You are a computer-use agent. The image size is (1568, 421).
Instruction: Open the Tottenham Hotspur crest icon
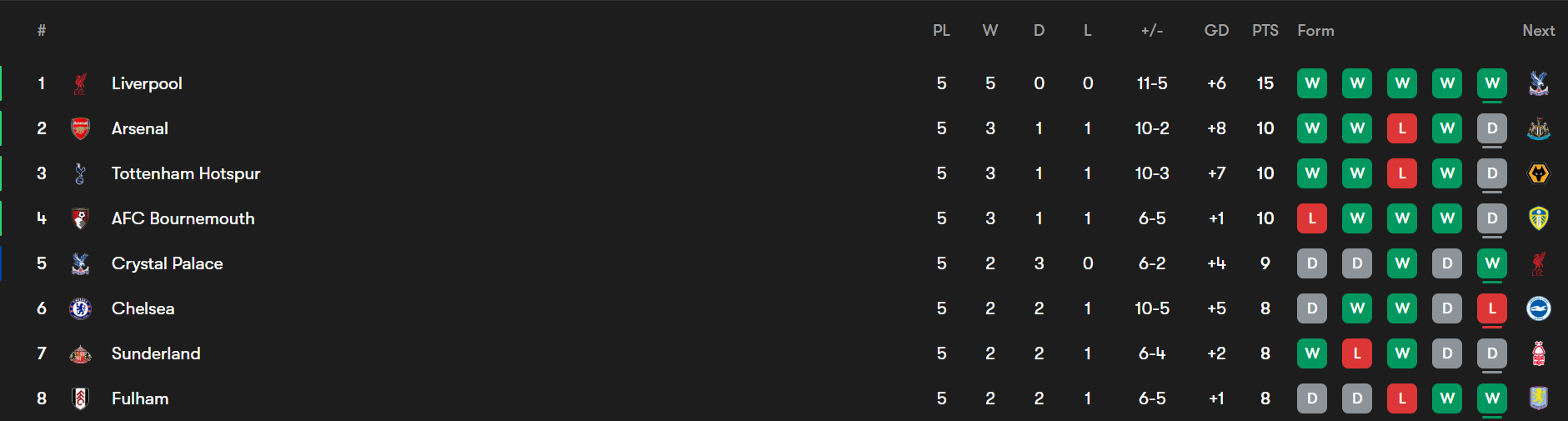tap(80, 173)
